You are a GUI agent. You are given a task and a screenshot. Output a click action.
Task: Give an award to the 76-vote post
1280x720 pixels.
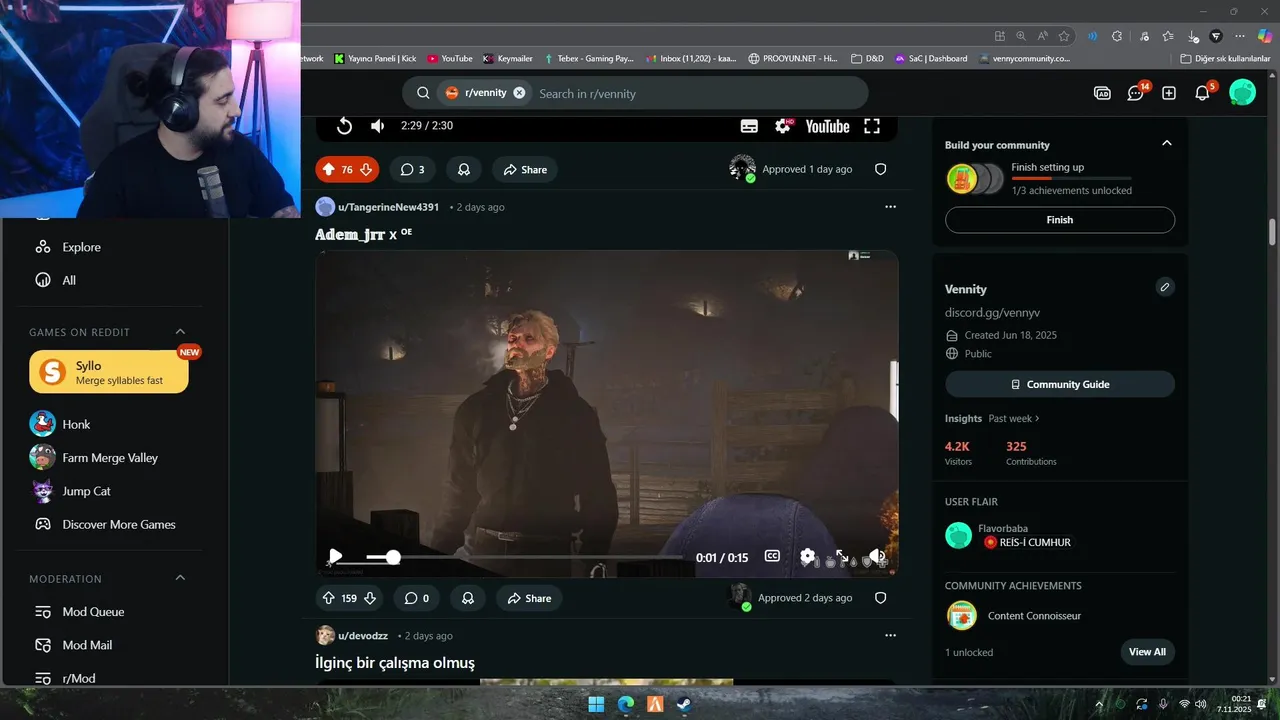pyautogui.click(x=464, y=170)
